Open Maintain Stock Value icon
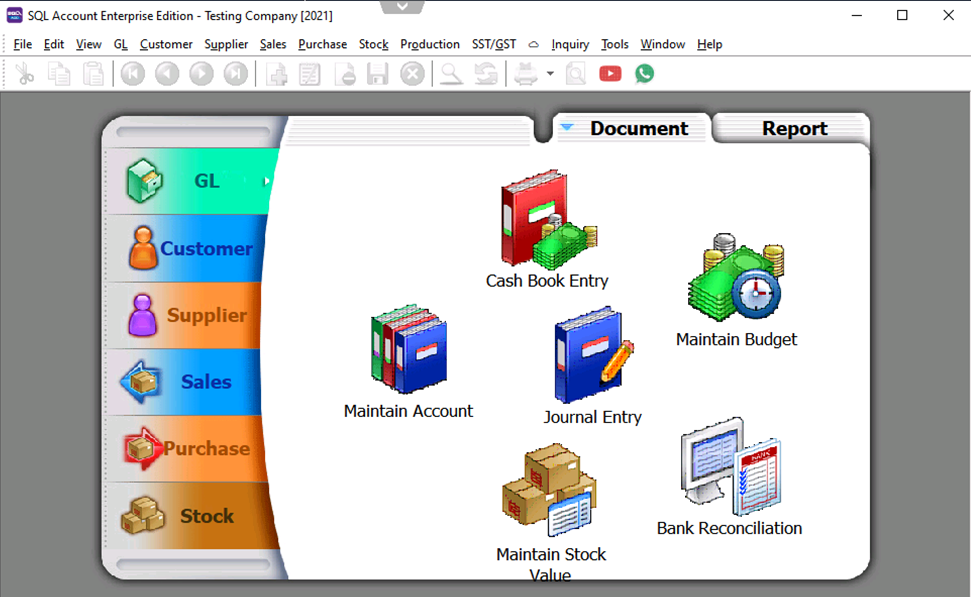 550,493
